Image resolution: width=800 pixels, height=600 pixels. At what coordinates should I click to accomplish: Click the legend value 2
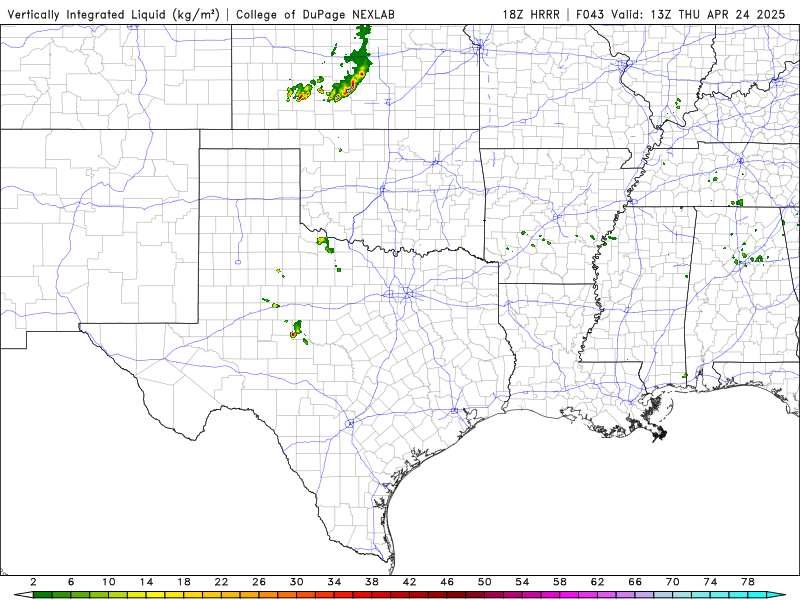tap(33, 582)
